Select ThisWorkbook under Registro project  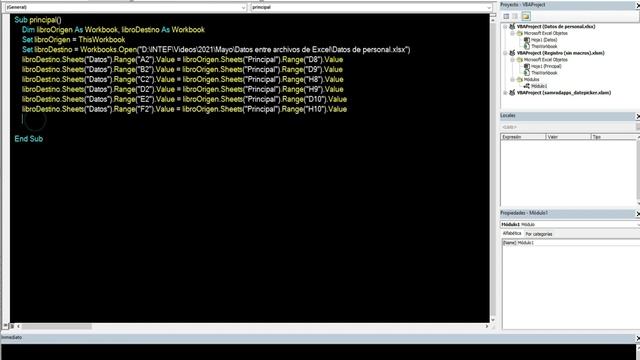(544, 73)
